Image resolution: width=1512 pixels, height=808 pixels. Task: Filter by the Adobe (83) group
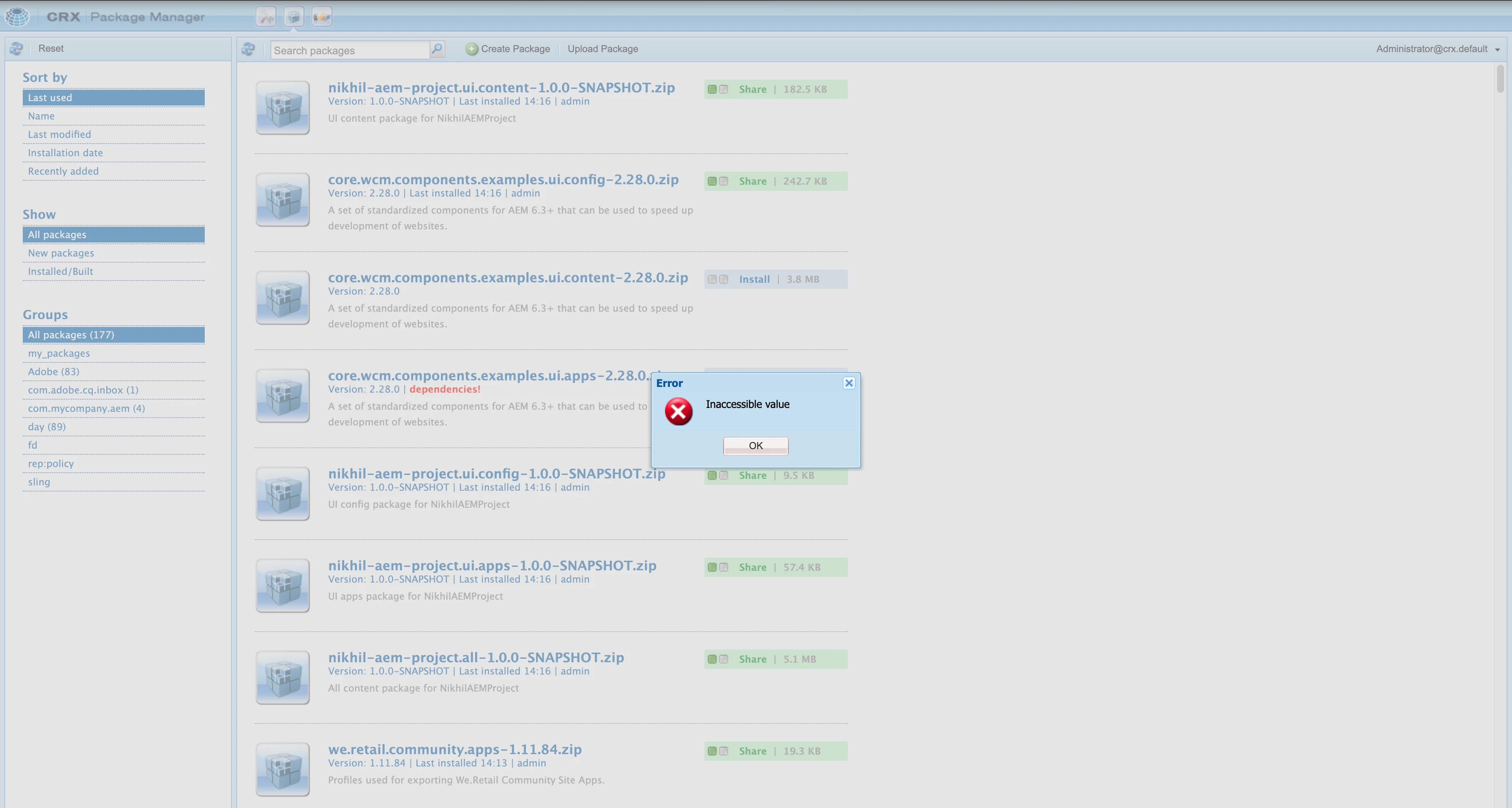53,372
